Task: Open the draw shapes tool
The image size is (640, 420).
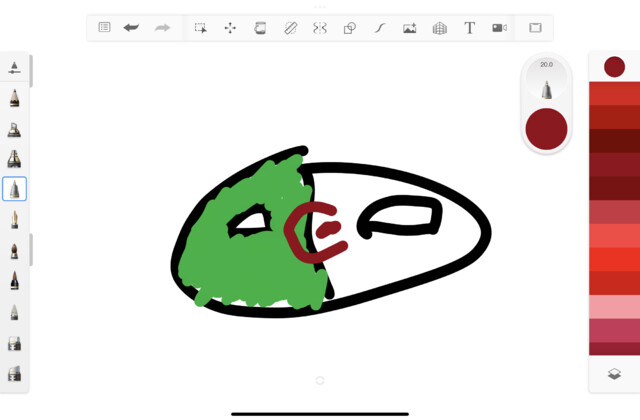Action: pyautogui.click(x=350, y=28)
